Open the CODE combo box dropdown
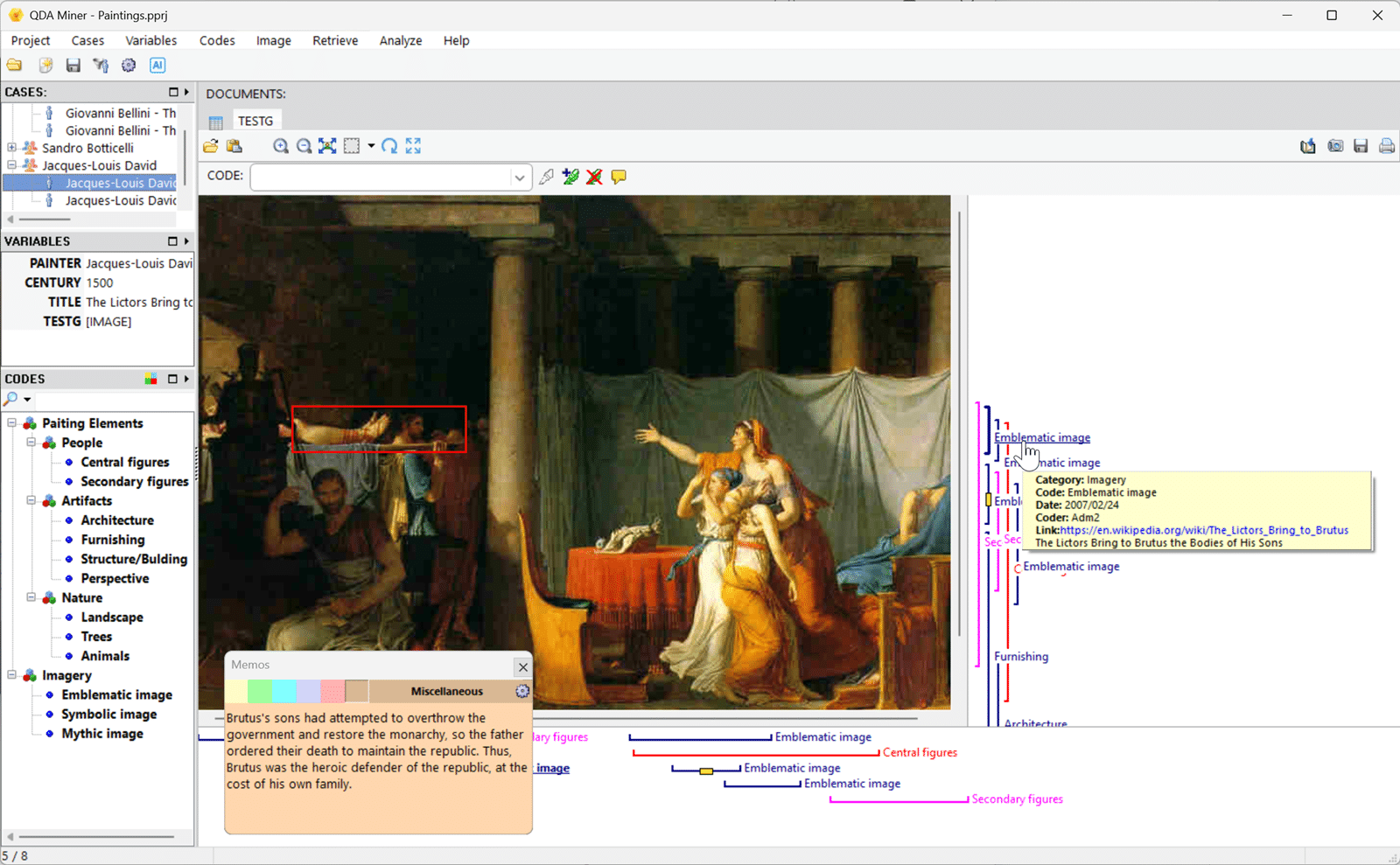1400x865 pixels. 520,178
